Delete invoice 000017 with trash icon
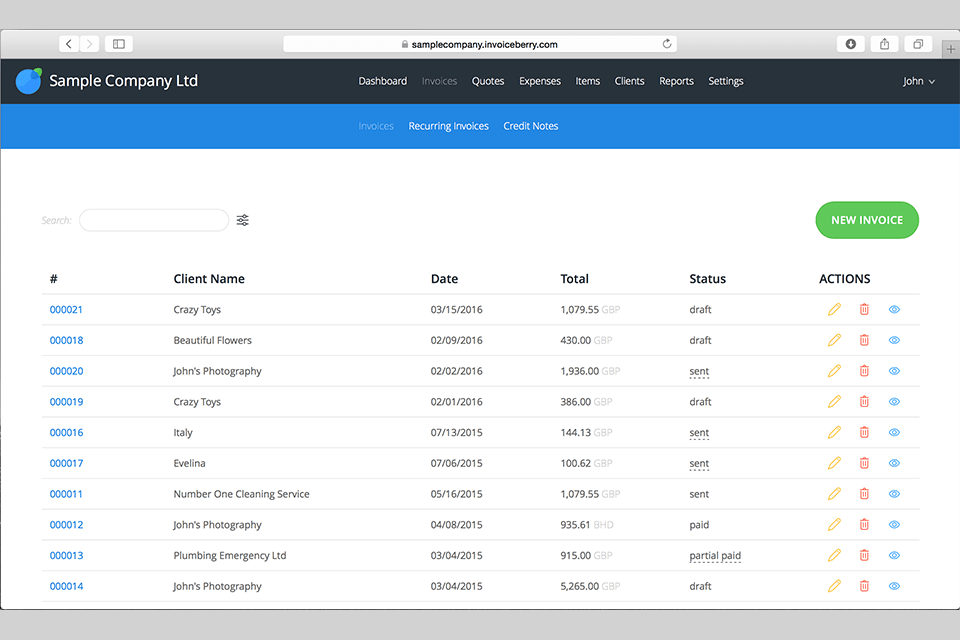Viewport: 960px width, 640px height. pyautogui.click(x=864, y=463)
